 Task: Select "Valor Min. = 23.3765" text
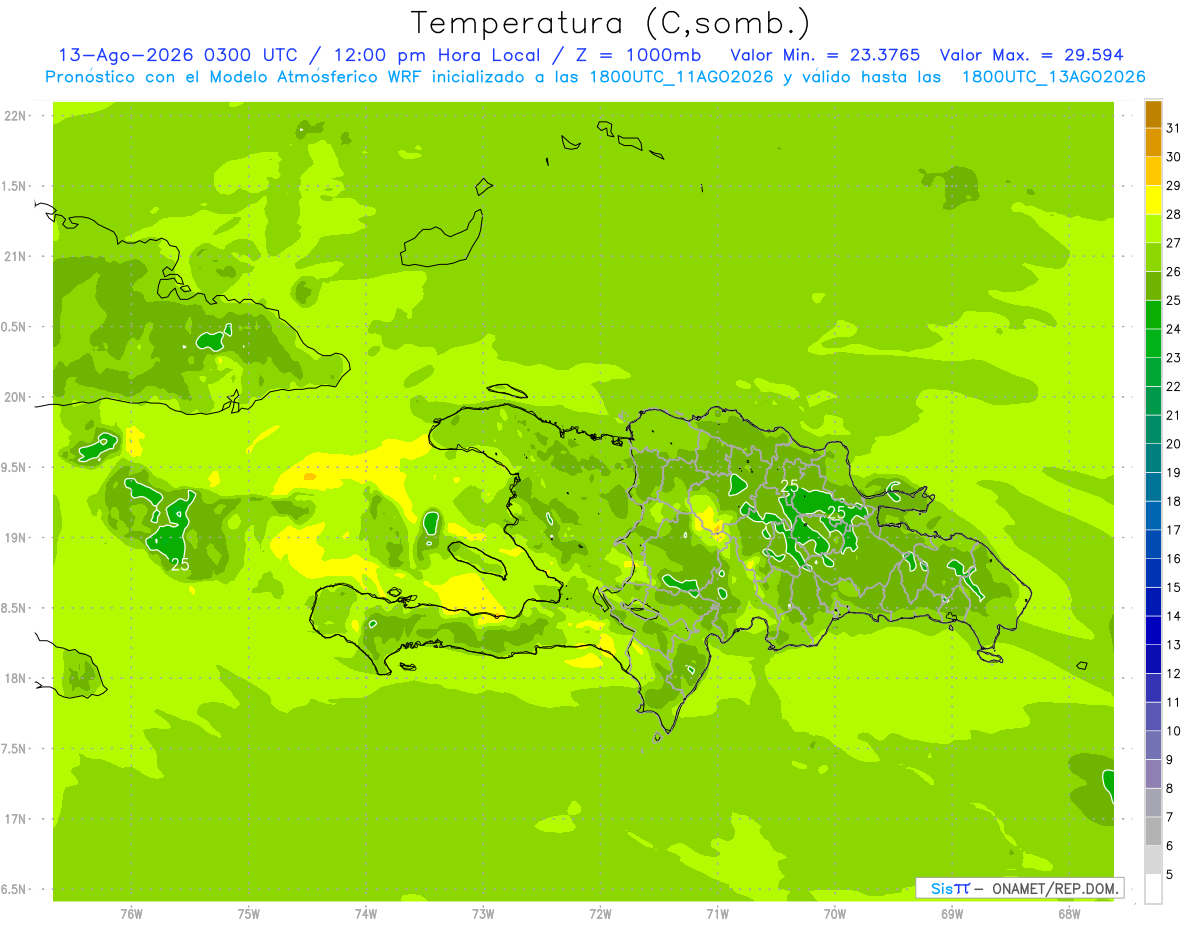[x=825, y=55]
